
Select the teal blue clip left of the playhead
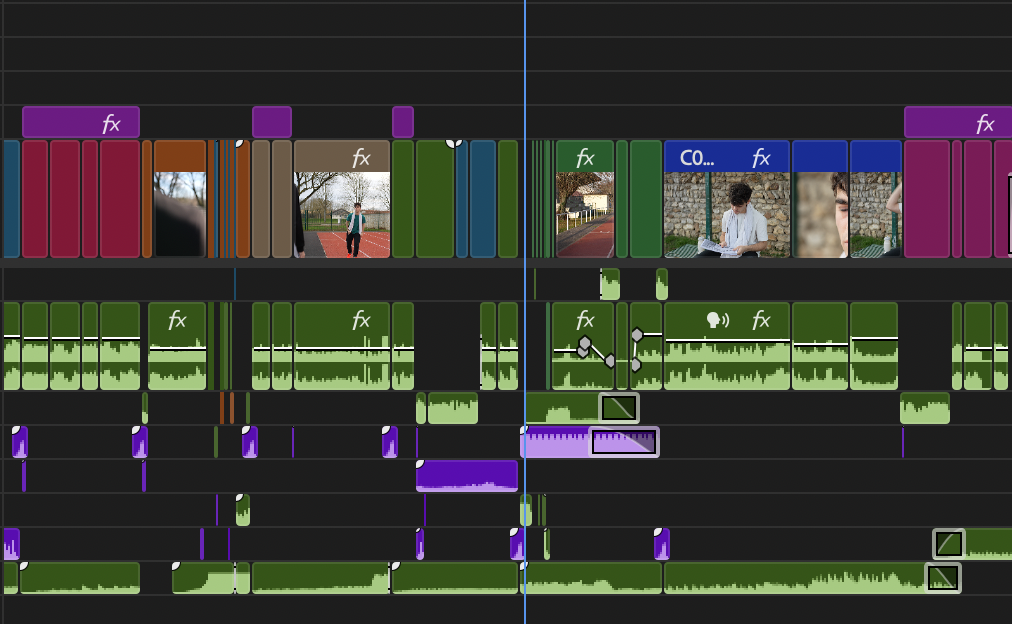click(483, 199)
